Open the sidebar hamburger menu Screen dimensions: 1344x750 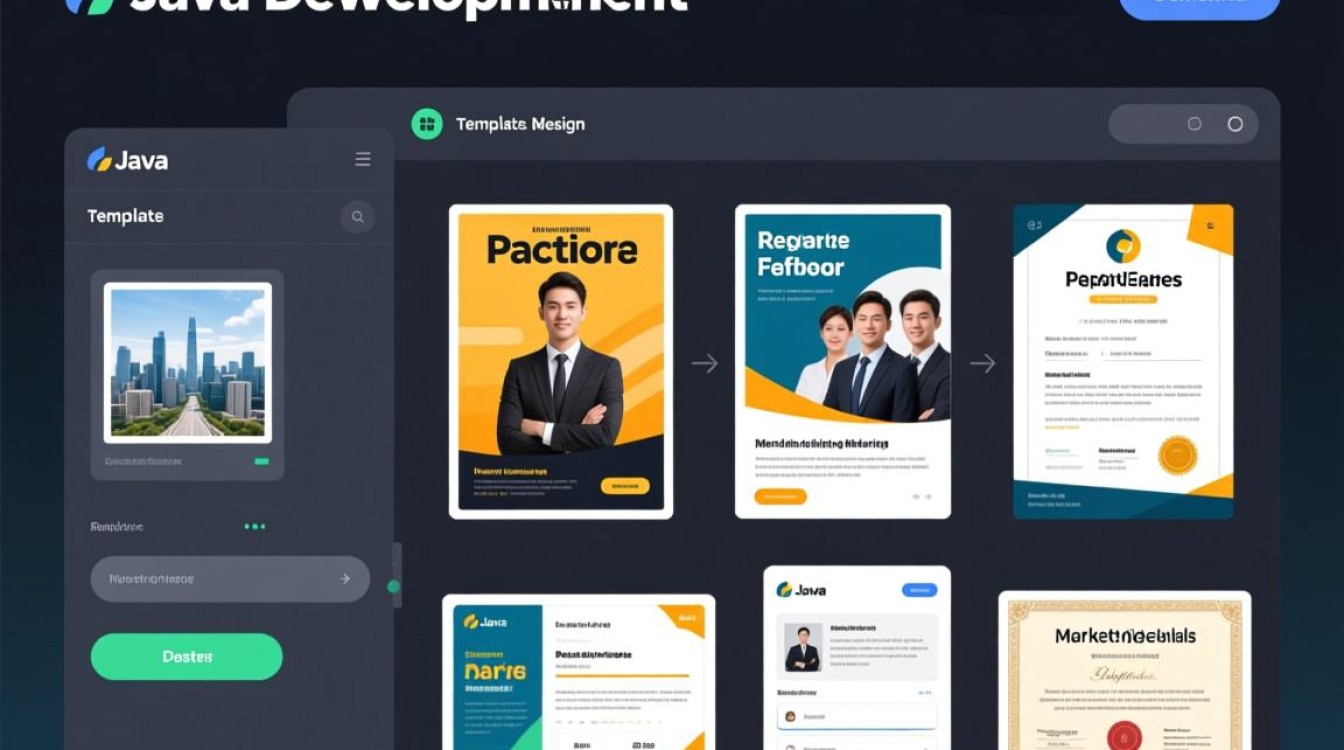pos(363,159)
